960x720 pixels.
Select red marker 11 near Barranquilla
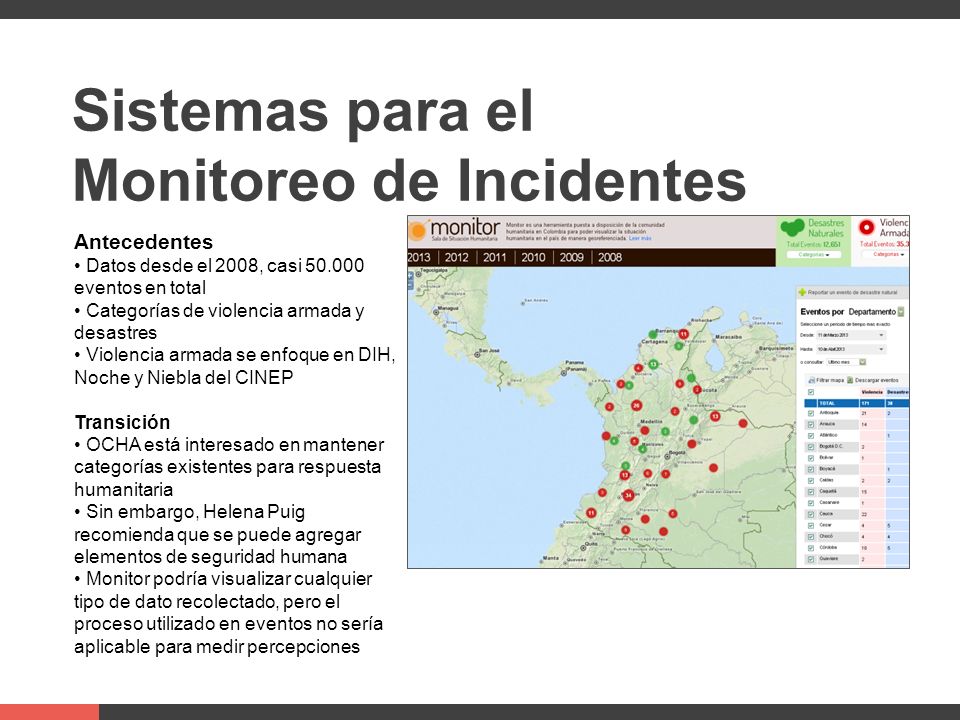click(683, 334)
